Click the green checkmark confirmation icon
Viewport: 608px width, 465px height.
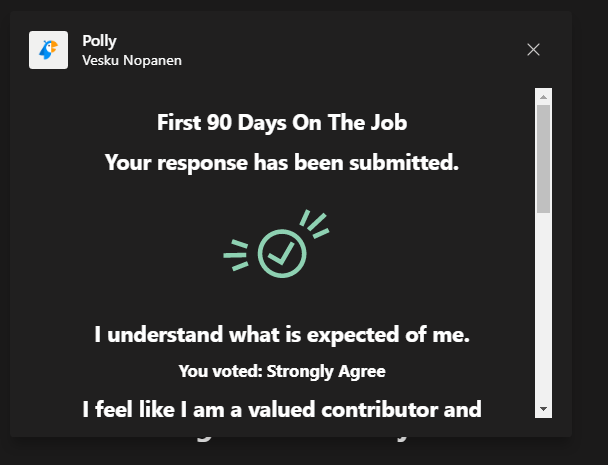pyautogui.click(x=282, y=253)
